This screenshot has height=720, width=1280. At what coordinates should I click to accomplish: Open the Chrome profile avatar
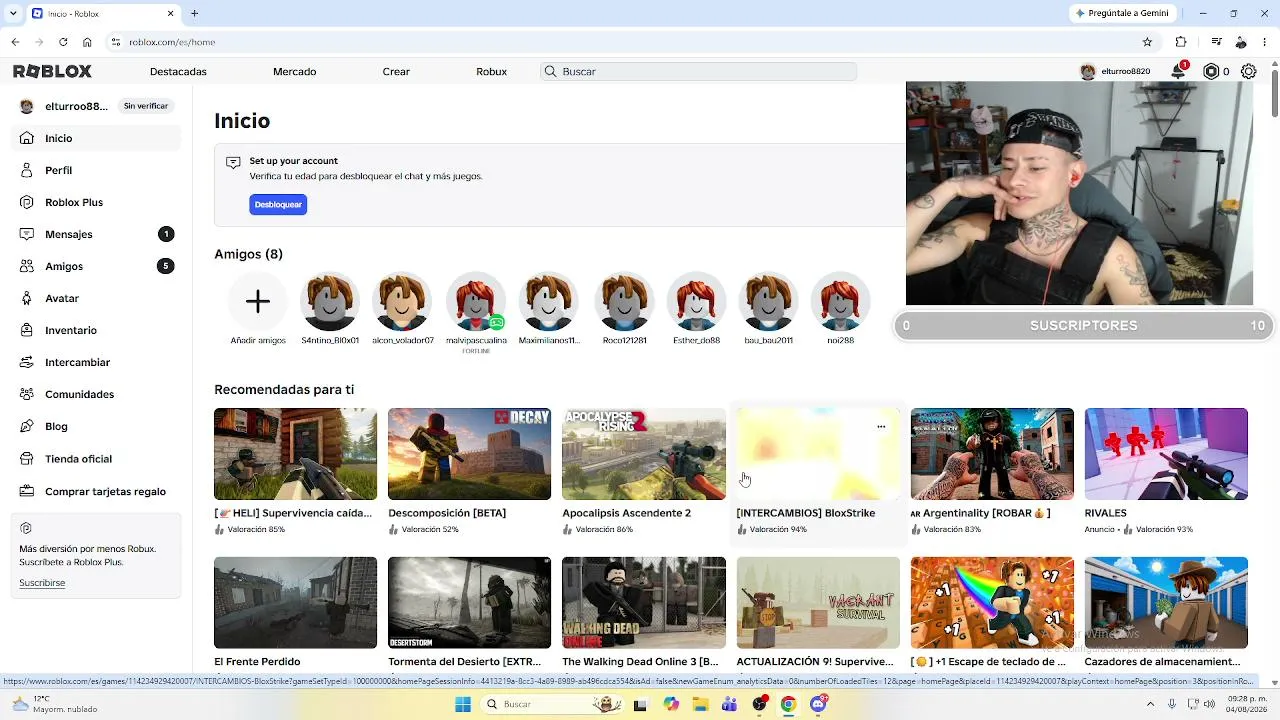1241,42
